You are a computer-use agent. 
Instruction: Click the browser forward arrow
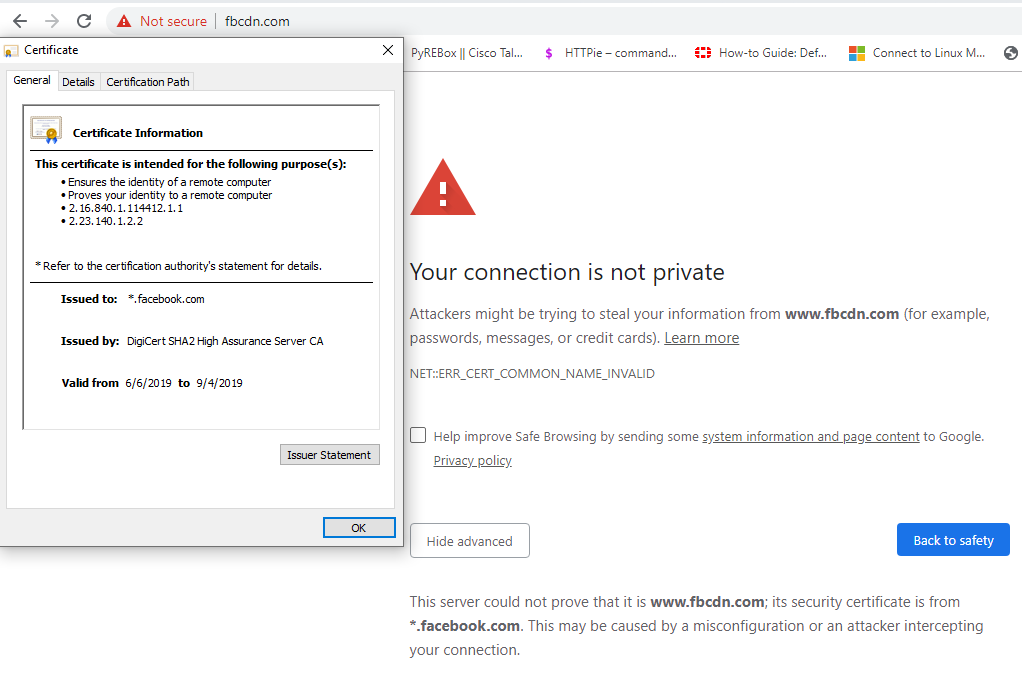tap(51, 21)
